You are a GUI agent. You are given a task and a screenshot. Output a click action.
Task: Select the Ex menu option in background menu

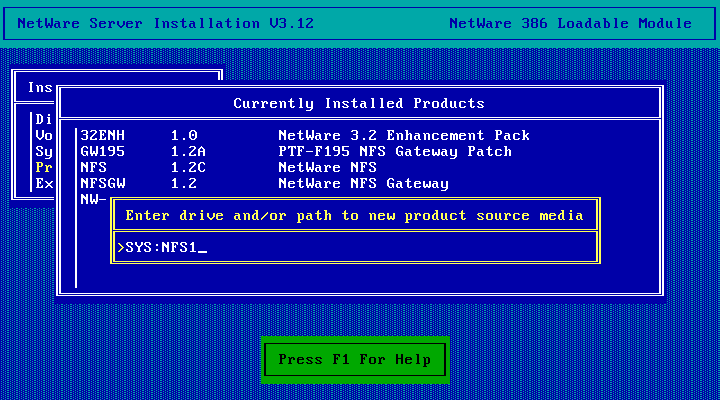(44, 184)
